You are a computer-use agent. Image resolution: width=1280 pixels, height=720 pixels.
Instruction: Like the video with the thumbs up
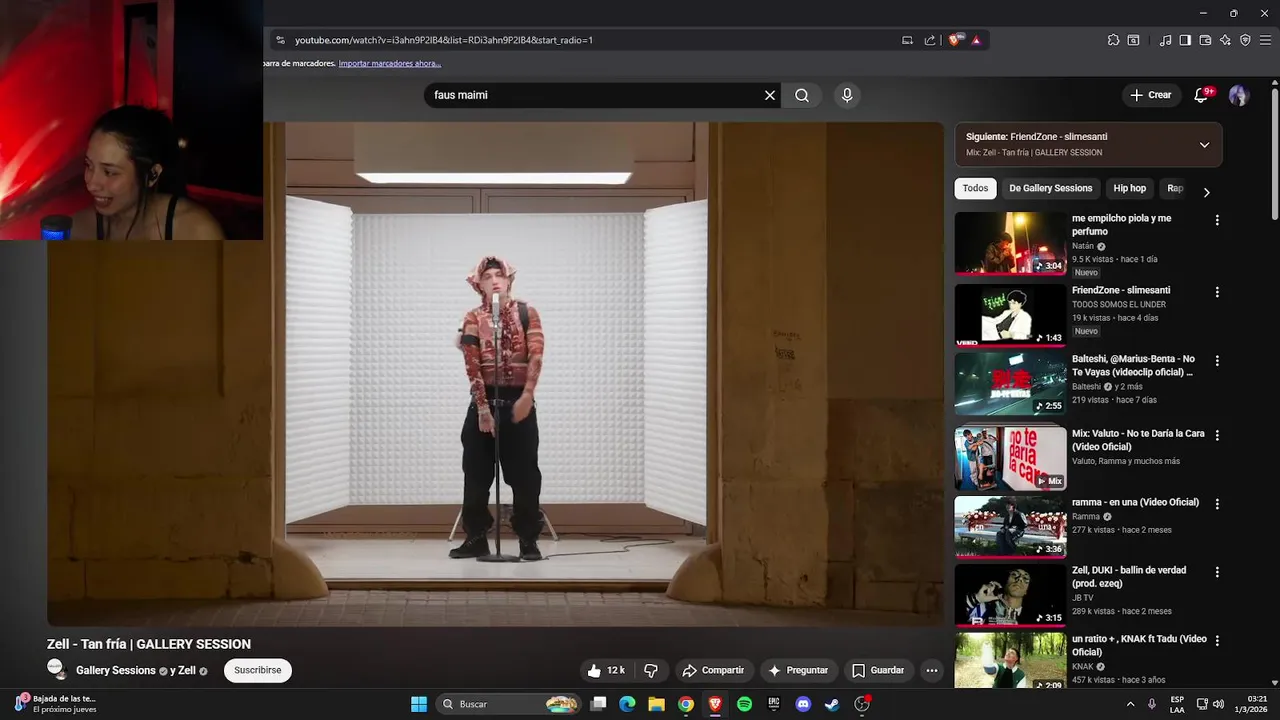pos(606,670)
